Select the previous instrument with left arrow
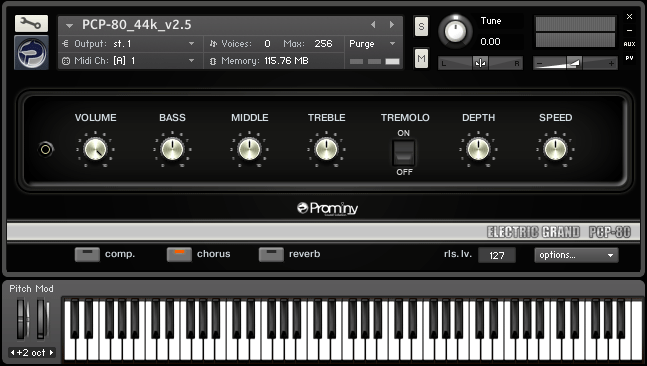Screen dimensions: 647x366 (x=373, y=25)
